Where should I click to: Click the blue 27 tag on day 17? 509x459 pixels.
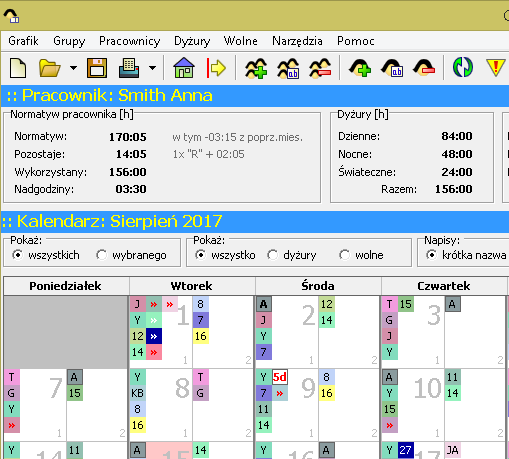[x=405, y=450]
